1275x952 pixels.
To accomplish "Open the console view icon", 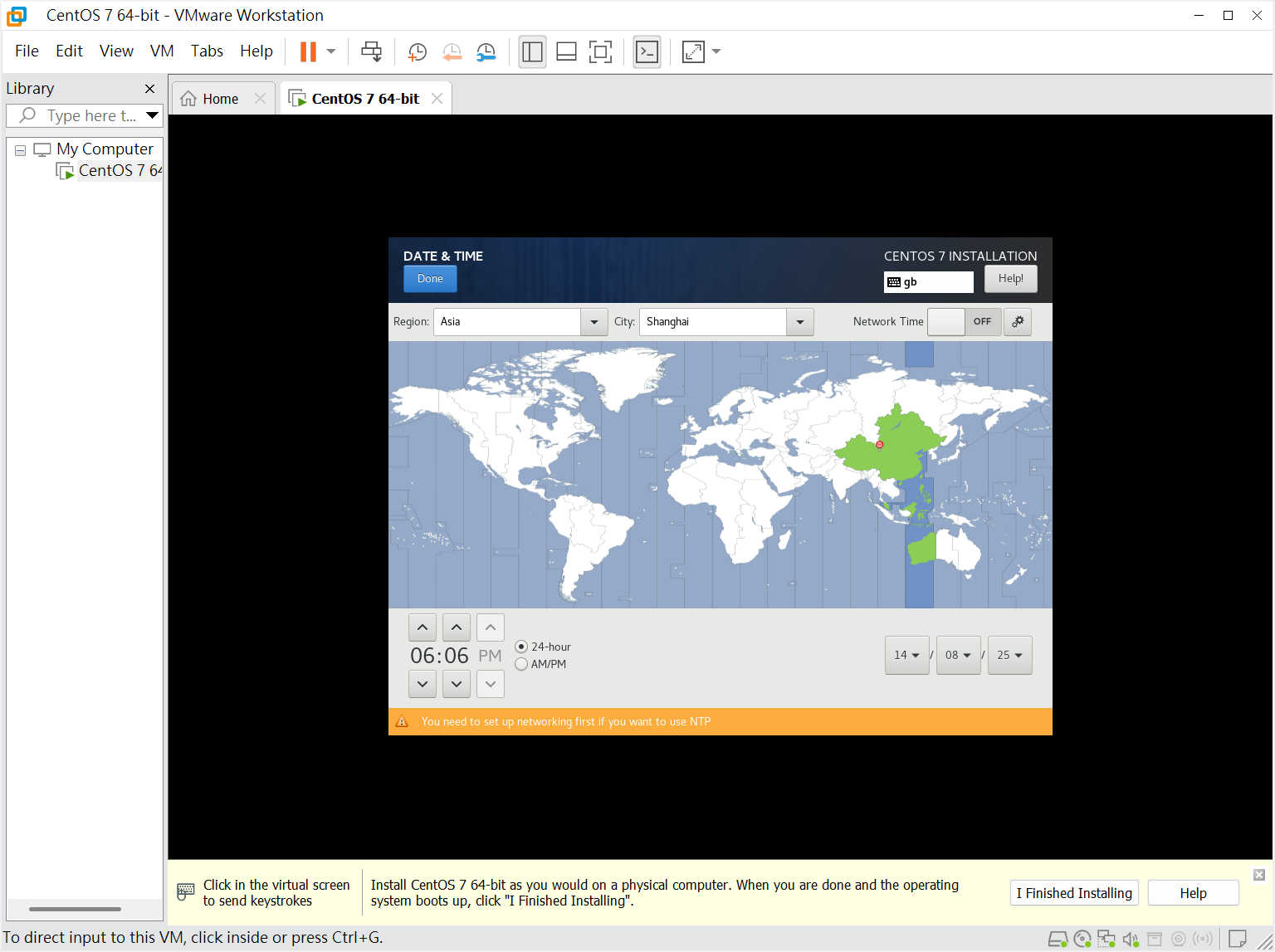I will (647, 51).
